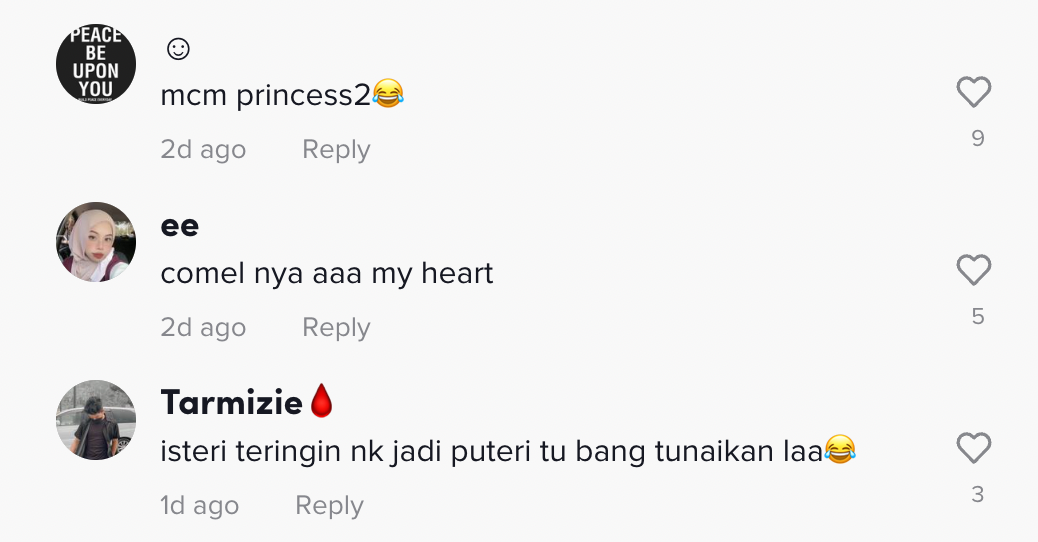Open the "ee" username profile
Image resolution: width=1038 pixels, height=542 pixels.
pyautogui.click(x=180, y=226)
